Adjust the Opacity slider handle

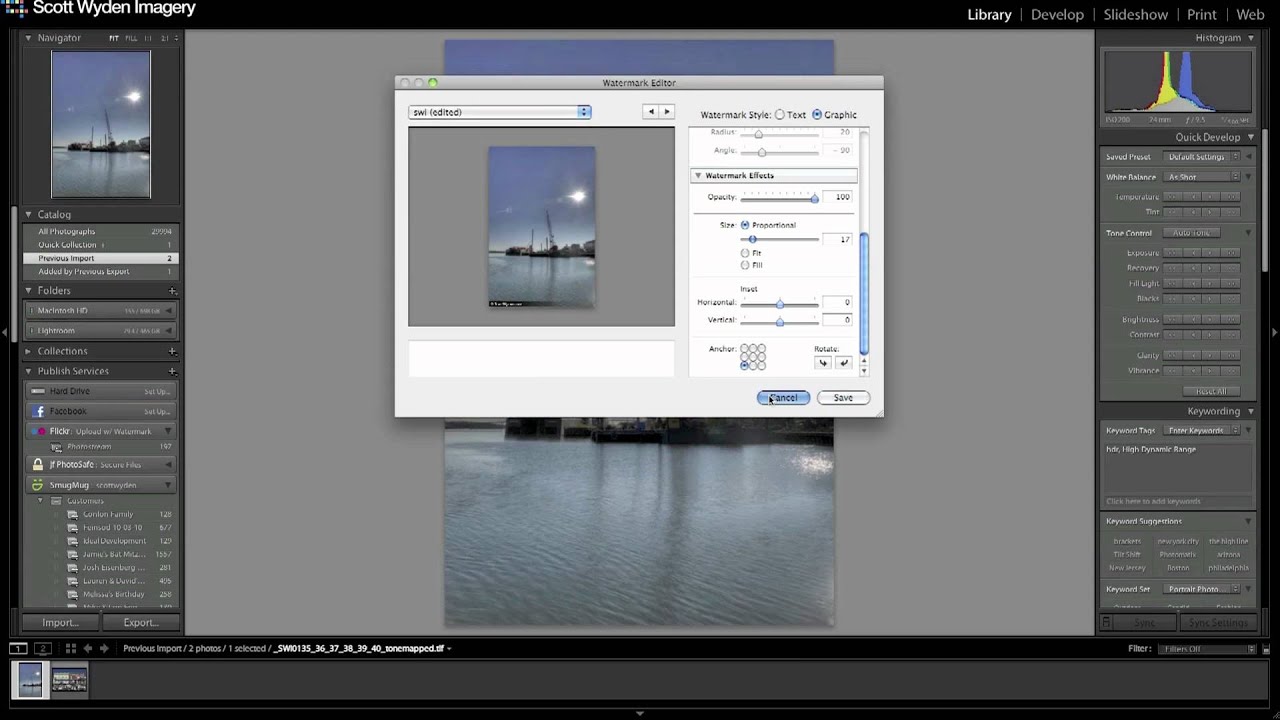[814, 198]
